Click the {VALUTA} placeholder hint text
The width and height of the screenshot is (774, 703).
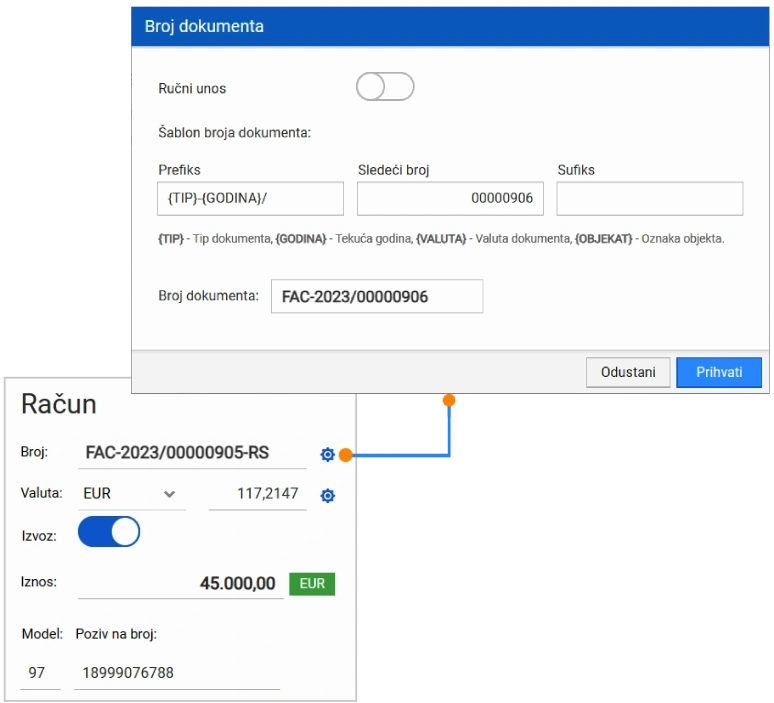(441, 239)
